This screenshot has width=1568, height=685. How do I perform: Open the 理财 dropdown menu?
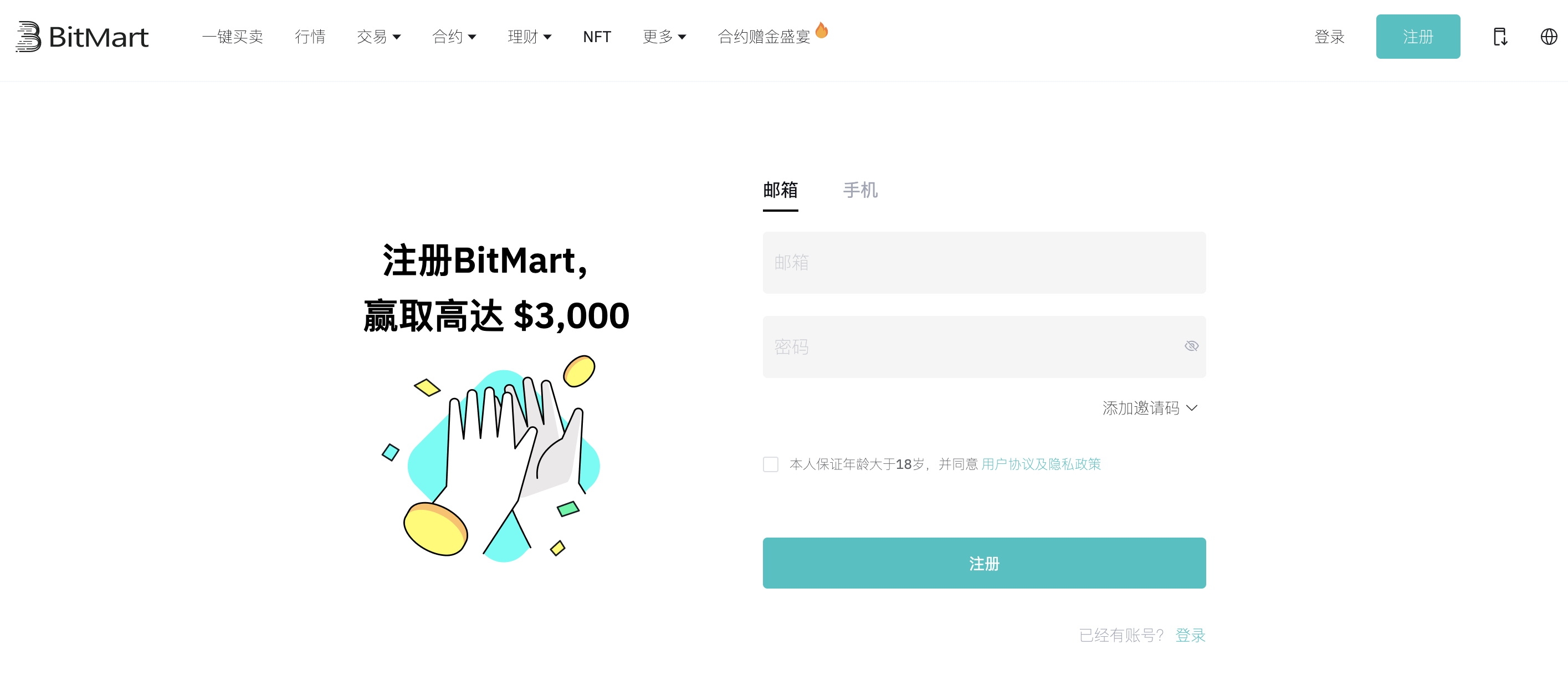[529, 37]
